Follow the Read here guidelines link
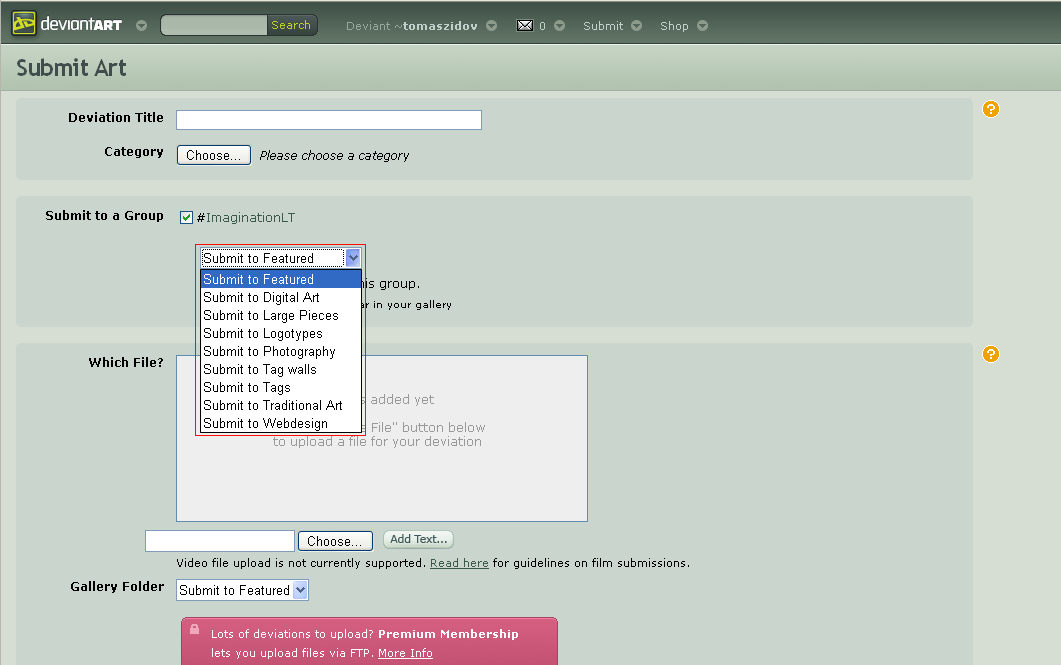 [459, 563]
